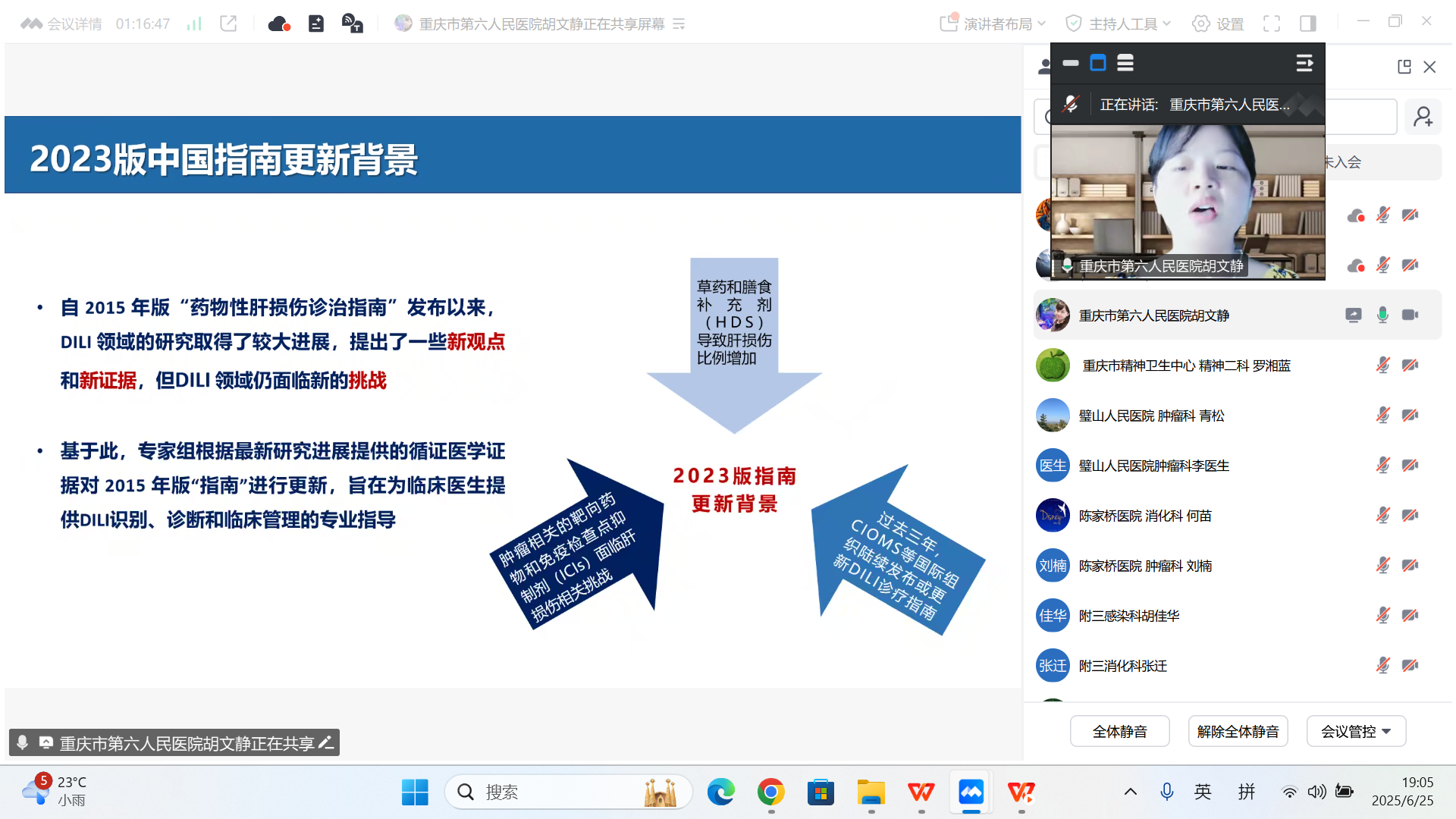Viewport: 1456px width, 819px height.
Task: Enter fullscreen mode via the toolbar icon
Action: click(1272, 24)
